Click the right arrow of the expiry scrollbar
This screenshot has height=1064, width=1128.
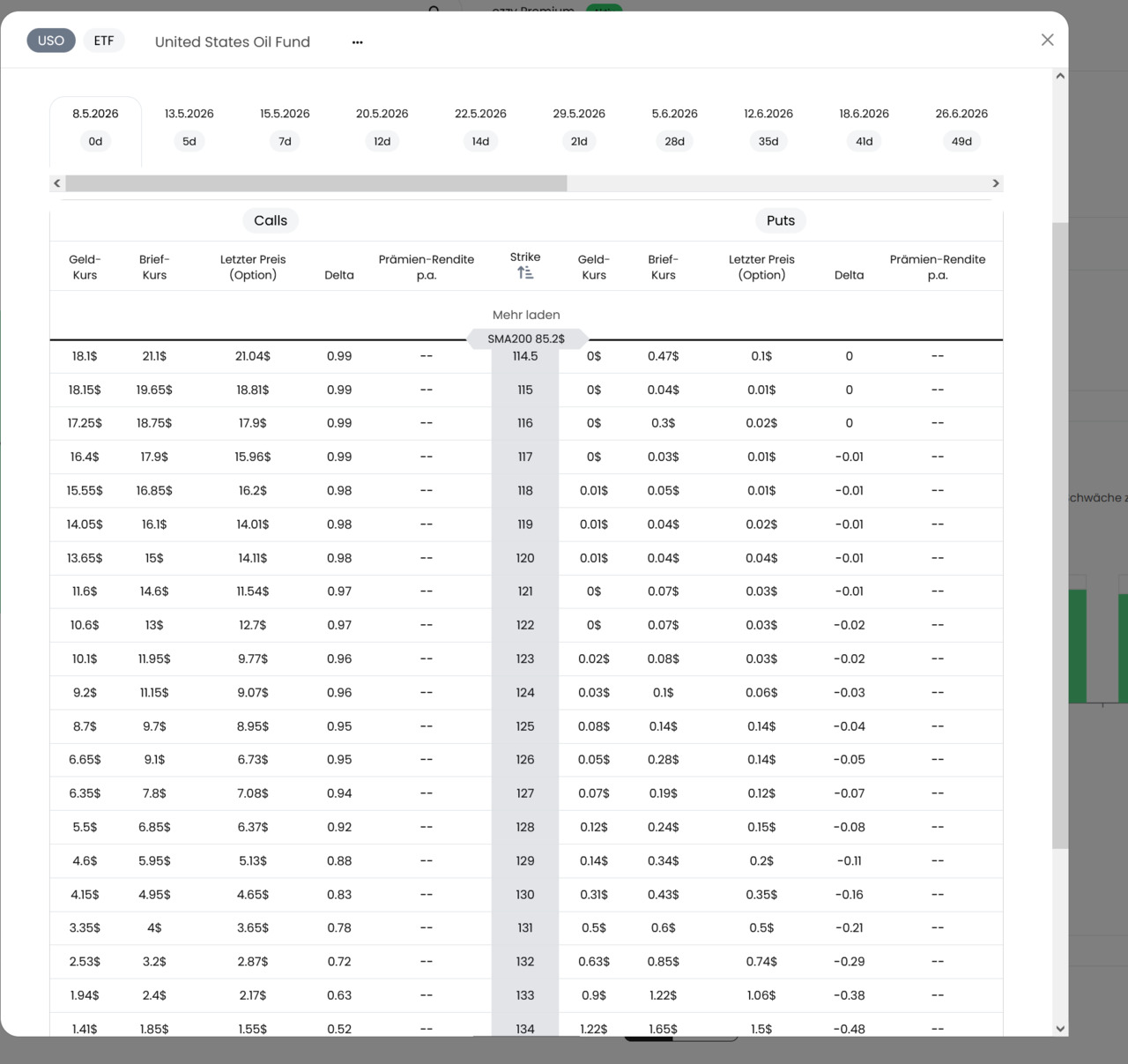pos(996,183)
